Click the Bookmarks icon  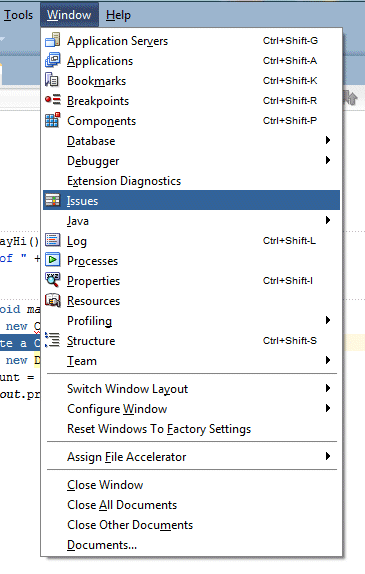[x=52, y=80]
